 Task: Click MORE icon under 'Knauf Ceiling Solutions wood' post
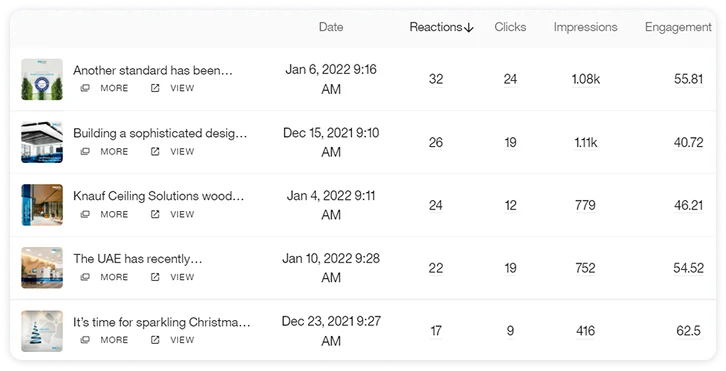(x=85, y=214)
